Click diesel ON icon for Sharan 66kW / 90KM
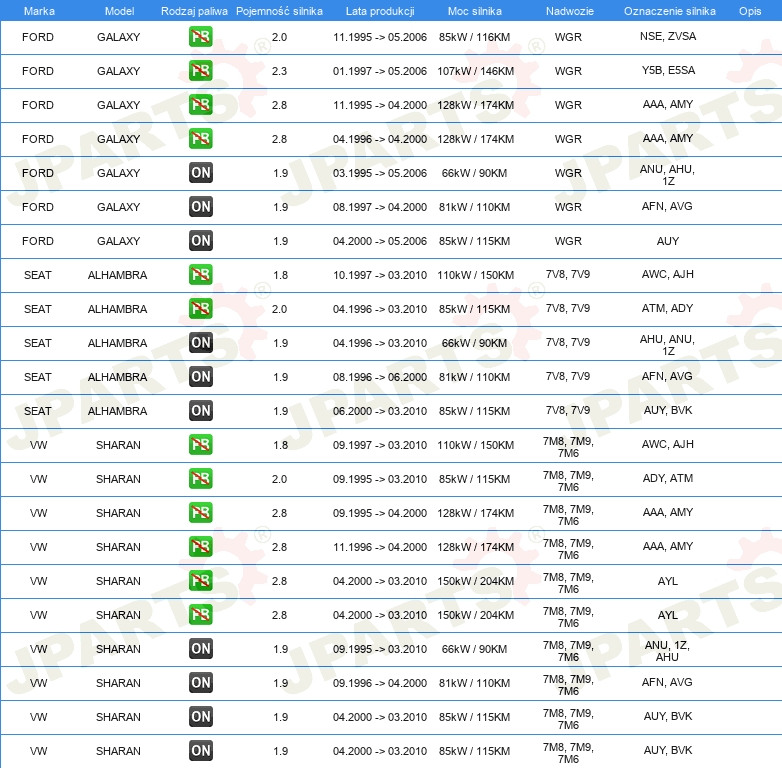This screenshot has height=768, width=782. click(x=200, y=648)
